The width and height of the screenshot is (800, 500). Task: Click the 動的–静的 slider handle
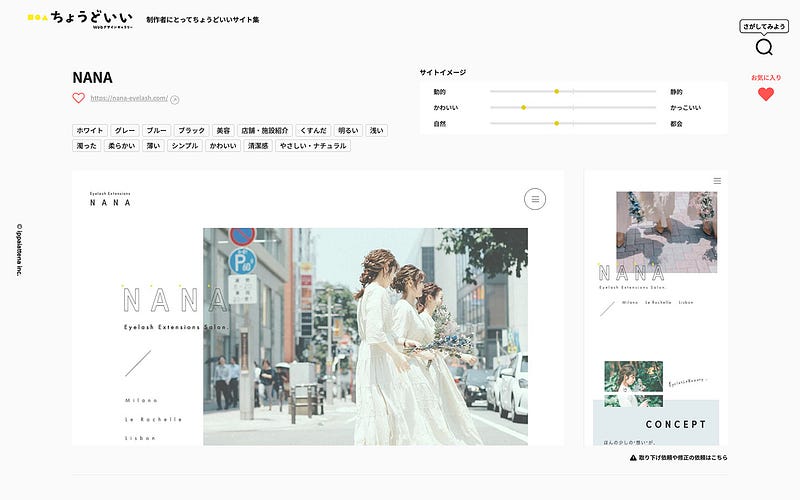pyautogui.click(x=557, y=91)
